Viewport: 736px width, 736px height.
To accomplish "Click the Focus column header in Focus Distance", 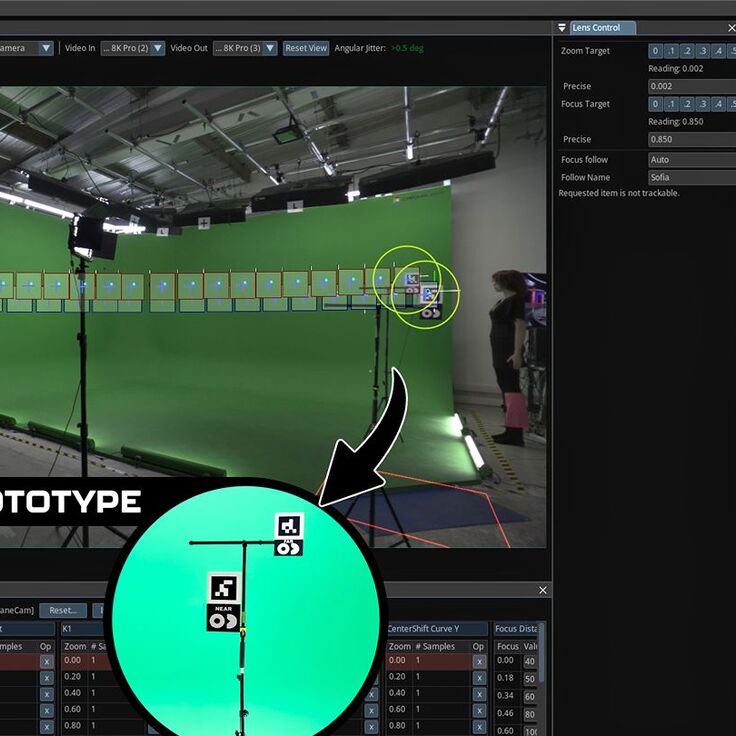I will [x=508, y=646].
